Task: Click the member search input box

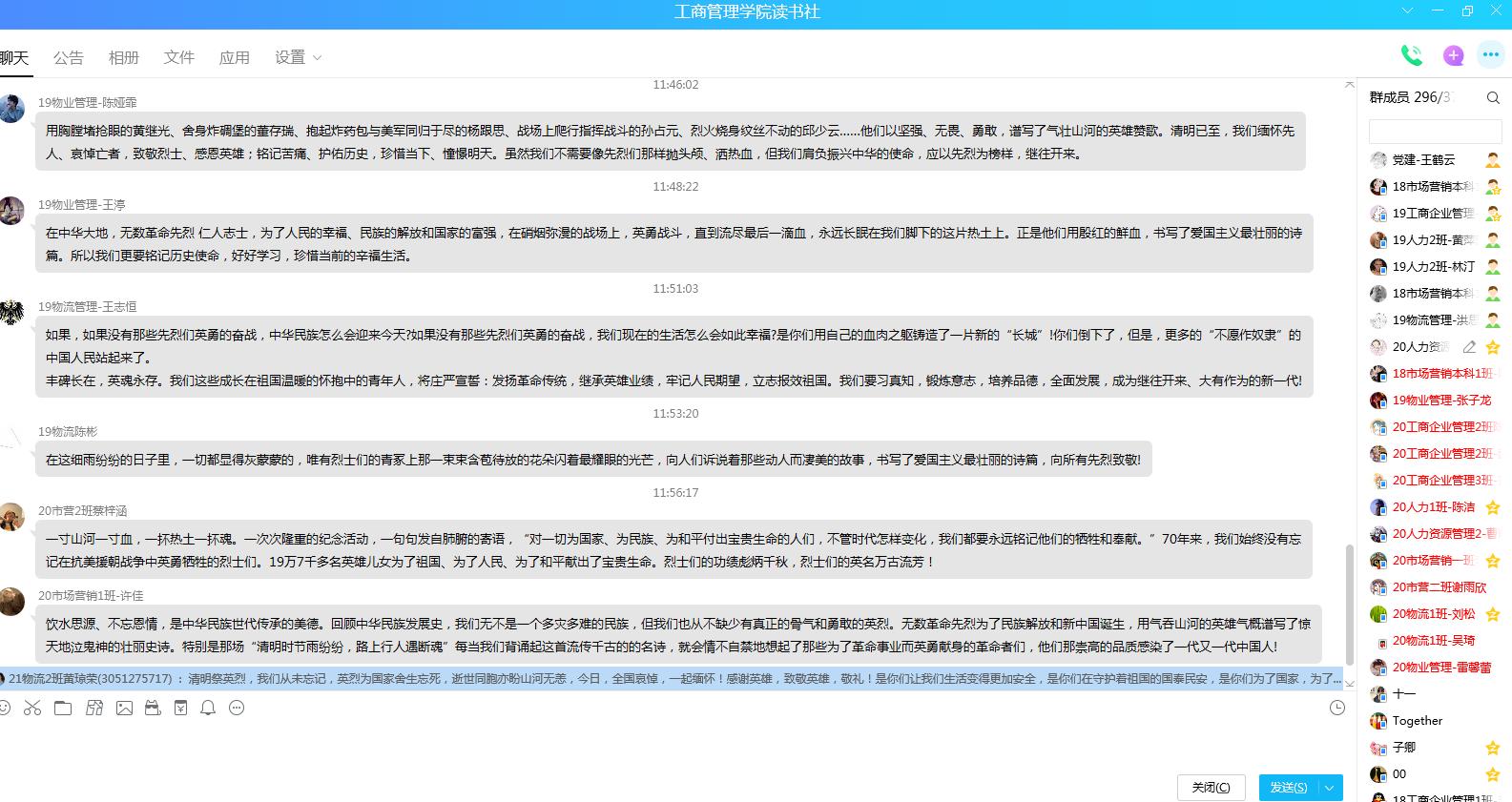Action: click(1434, 131)
